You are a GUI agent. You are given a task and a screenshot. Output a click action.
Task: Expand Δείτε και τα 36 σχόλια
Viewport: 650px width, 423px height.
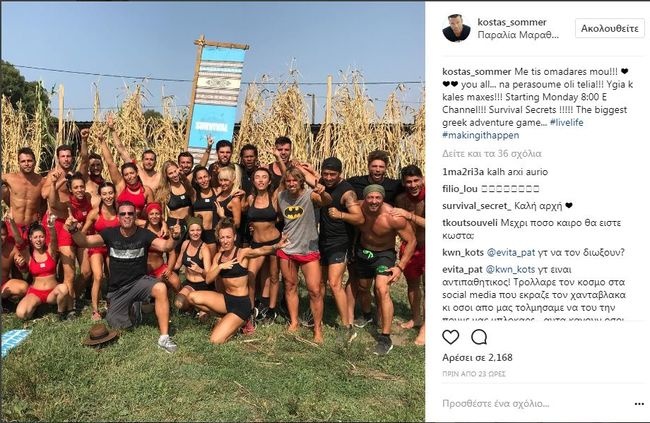(x=492, y=154)
